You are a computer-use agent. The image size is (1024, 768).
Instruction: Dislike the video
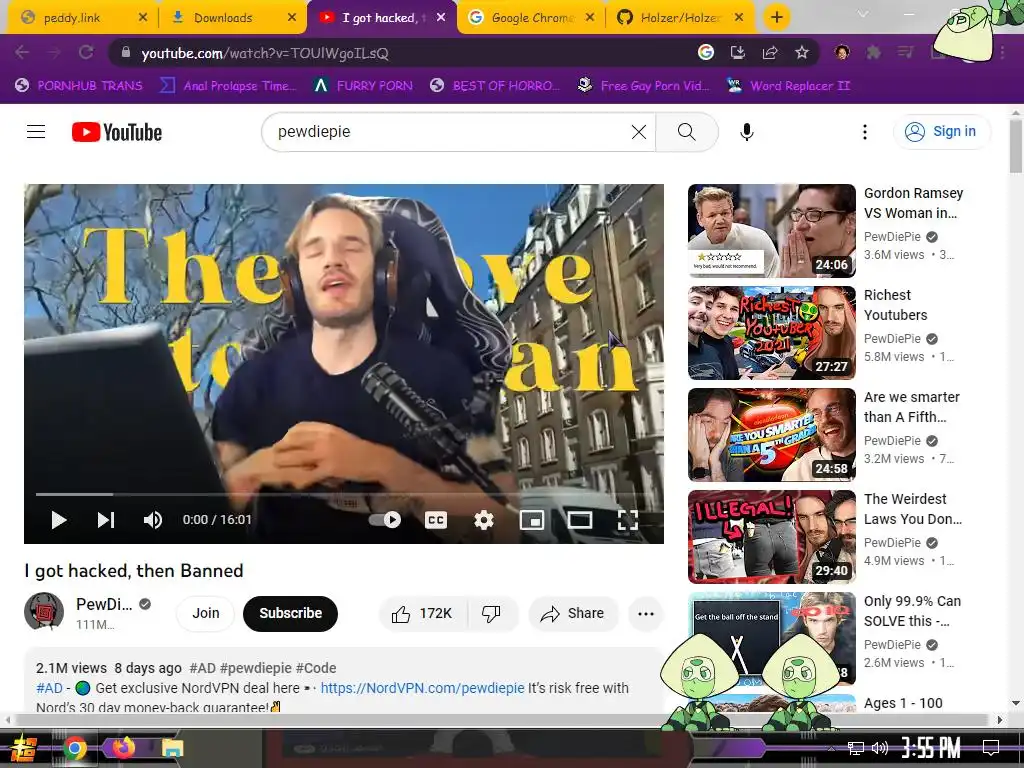coord(491,613)
